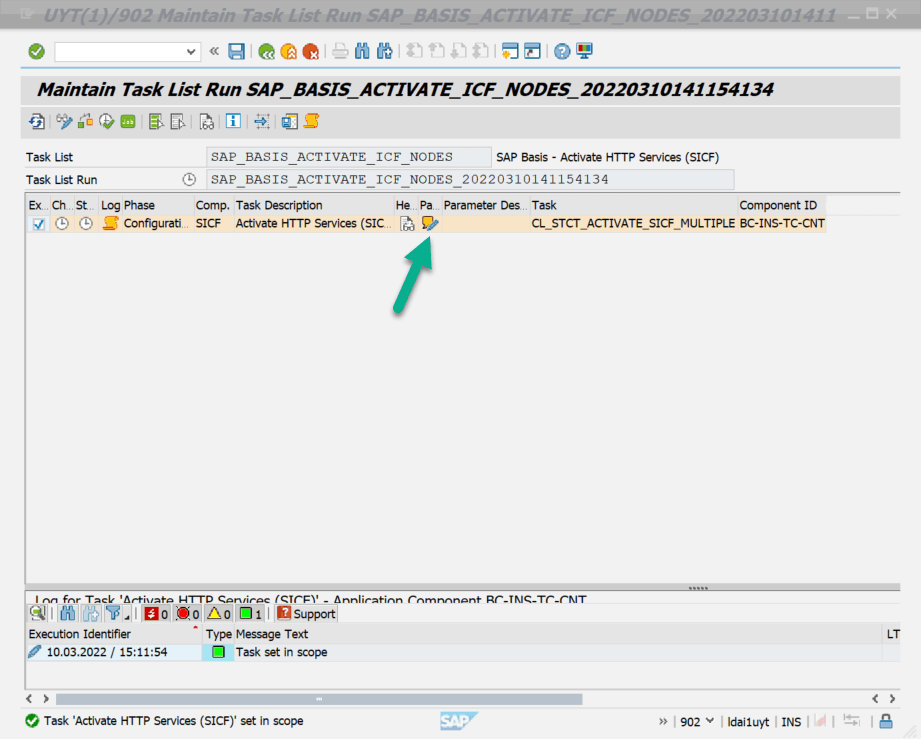Screen dimensions: 921x739
Task: Click the Find Next binoculars icon in top toolbar
Action: (x=385, y=52)
